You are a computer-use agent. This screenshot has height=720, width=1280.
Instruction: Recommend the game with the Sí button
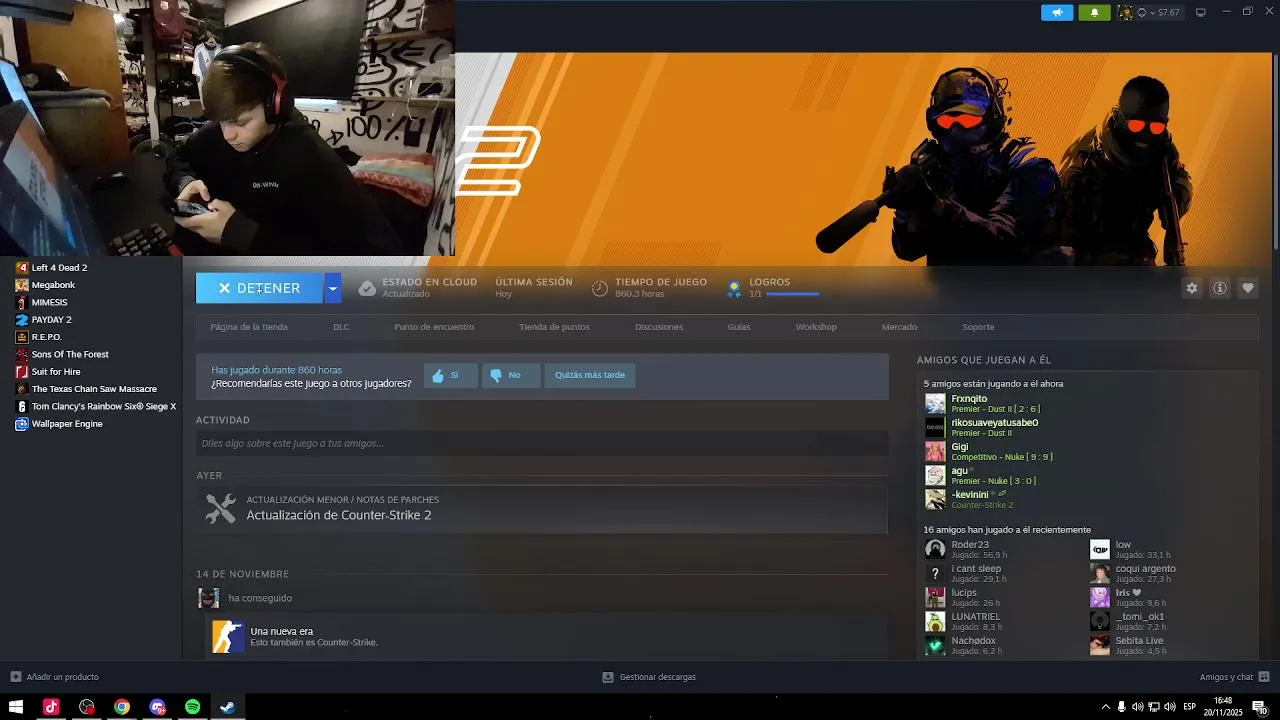pyautogui.click(x=450, y=375)
